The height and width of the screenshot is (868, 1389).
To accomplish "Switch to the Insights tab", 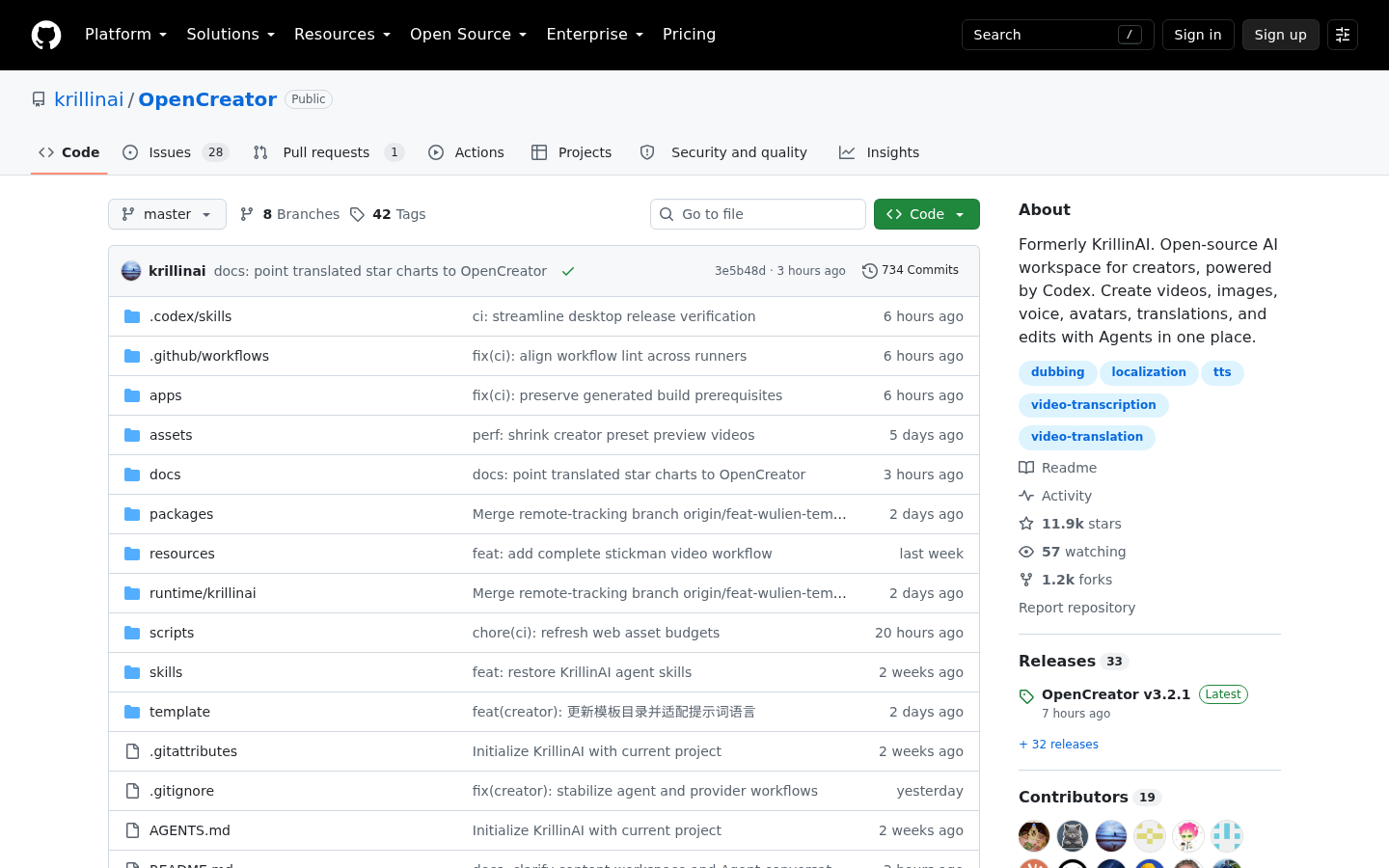I will [880, 152].
